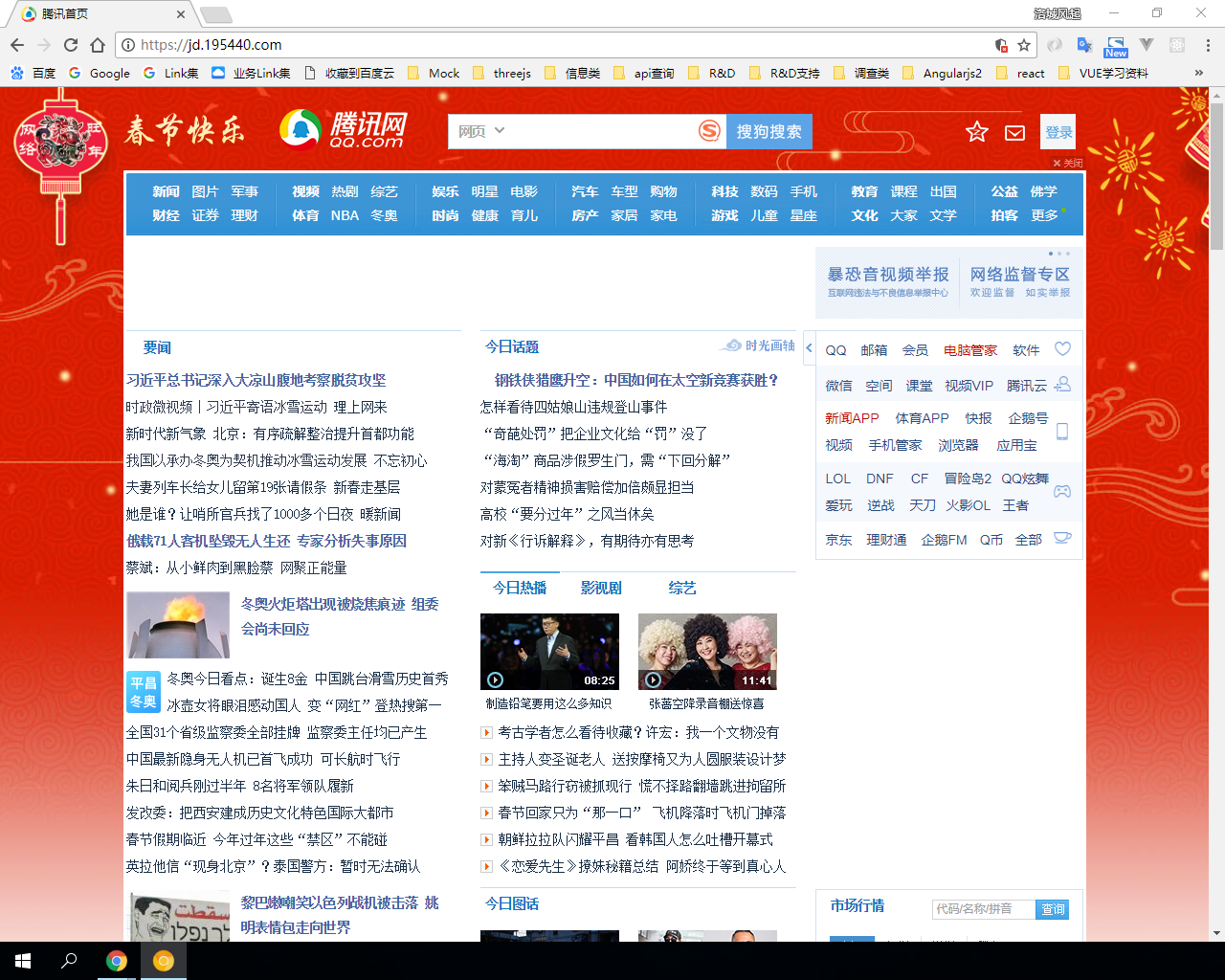Click the Tencent QQ.com logo
The image size is (1225, 980).
click(x=344, y=130)
